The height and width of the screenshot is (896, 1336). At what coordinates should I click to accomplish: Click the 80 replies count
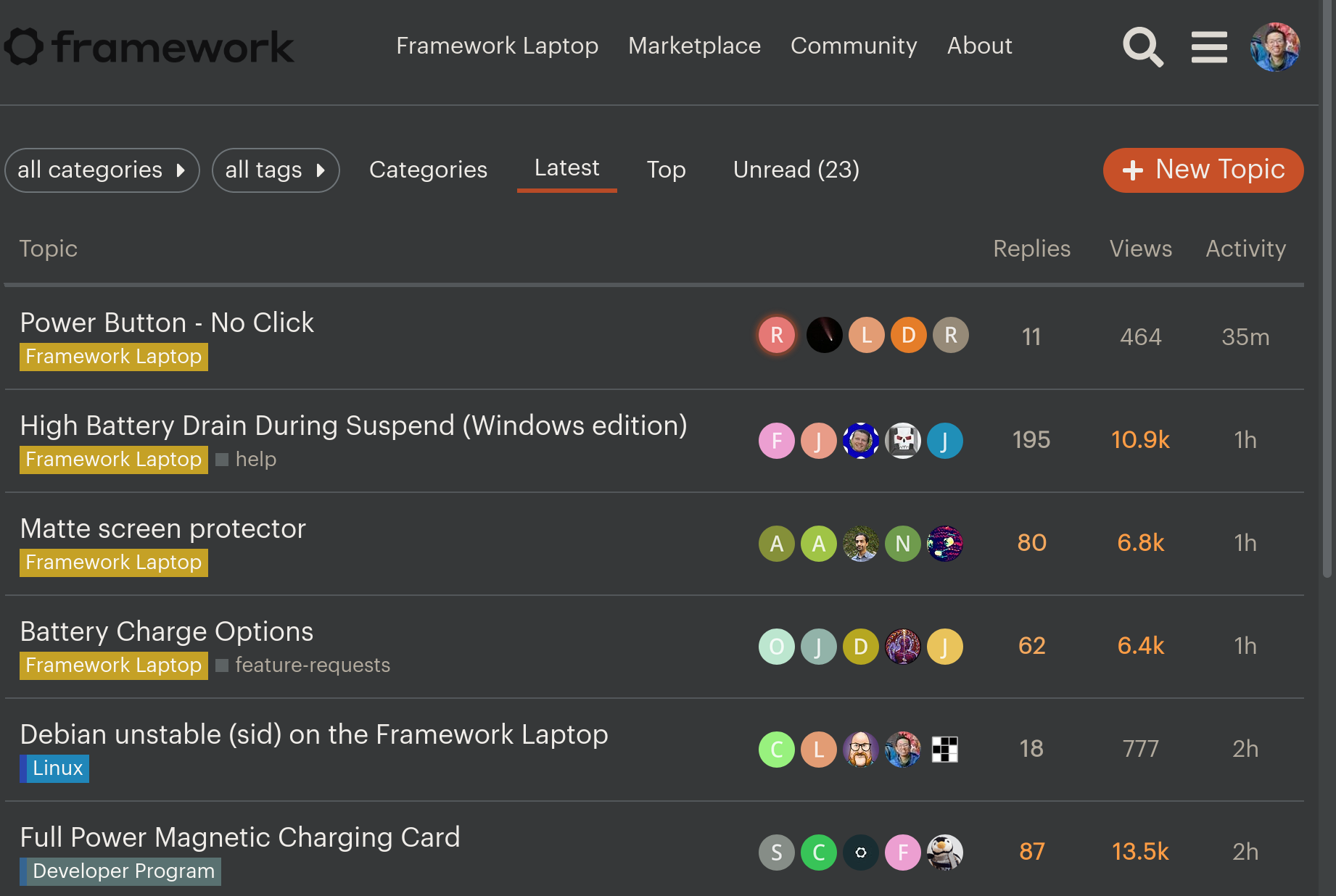tap(1031, 543)
